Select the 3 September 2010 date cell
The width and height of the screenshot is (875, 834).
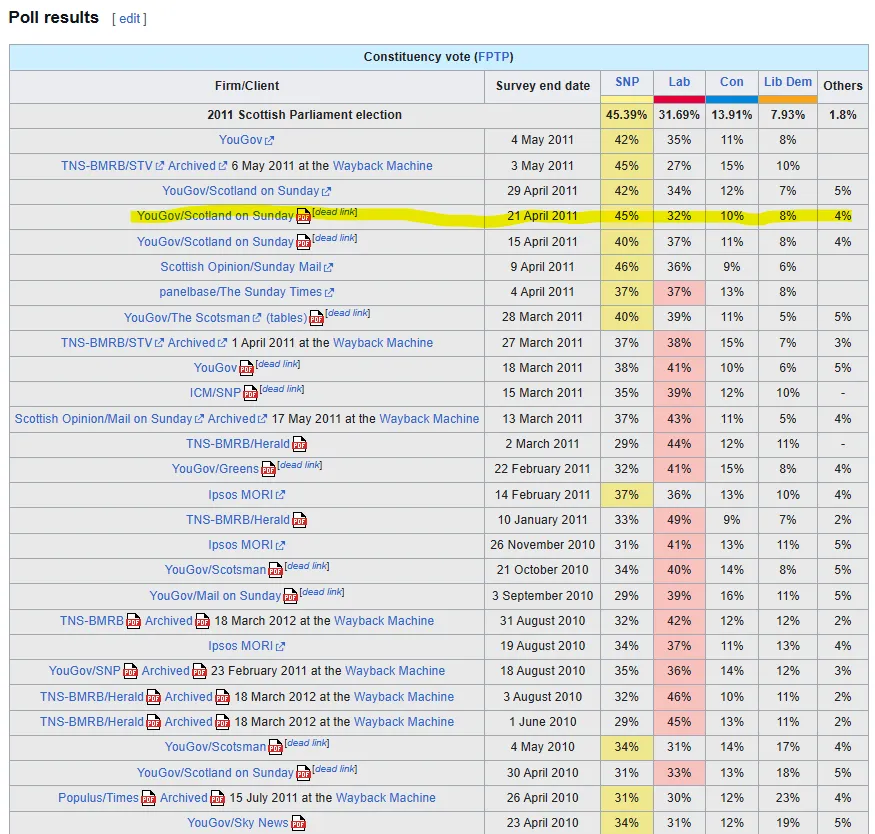(x=542, y=596)
